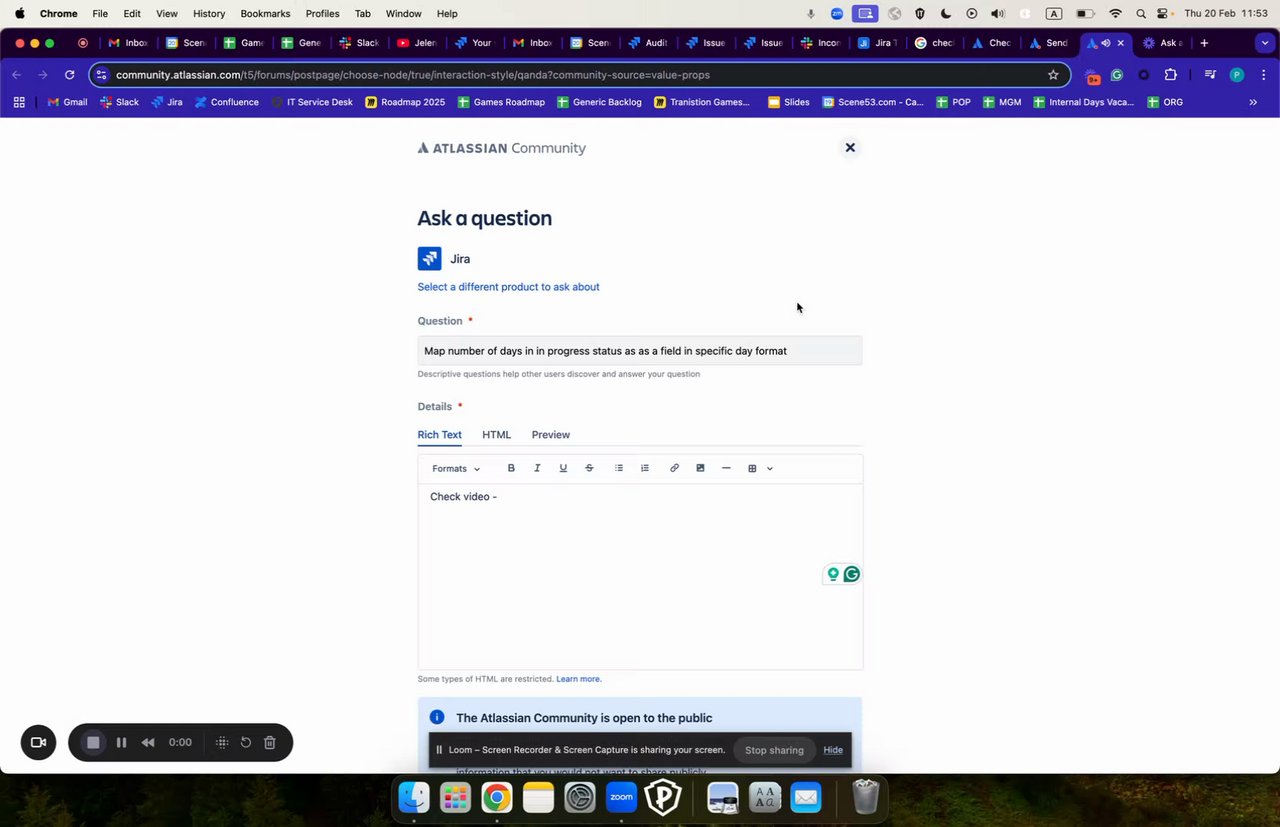Open the IT Service Desk bookmark

pos(312,102)
